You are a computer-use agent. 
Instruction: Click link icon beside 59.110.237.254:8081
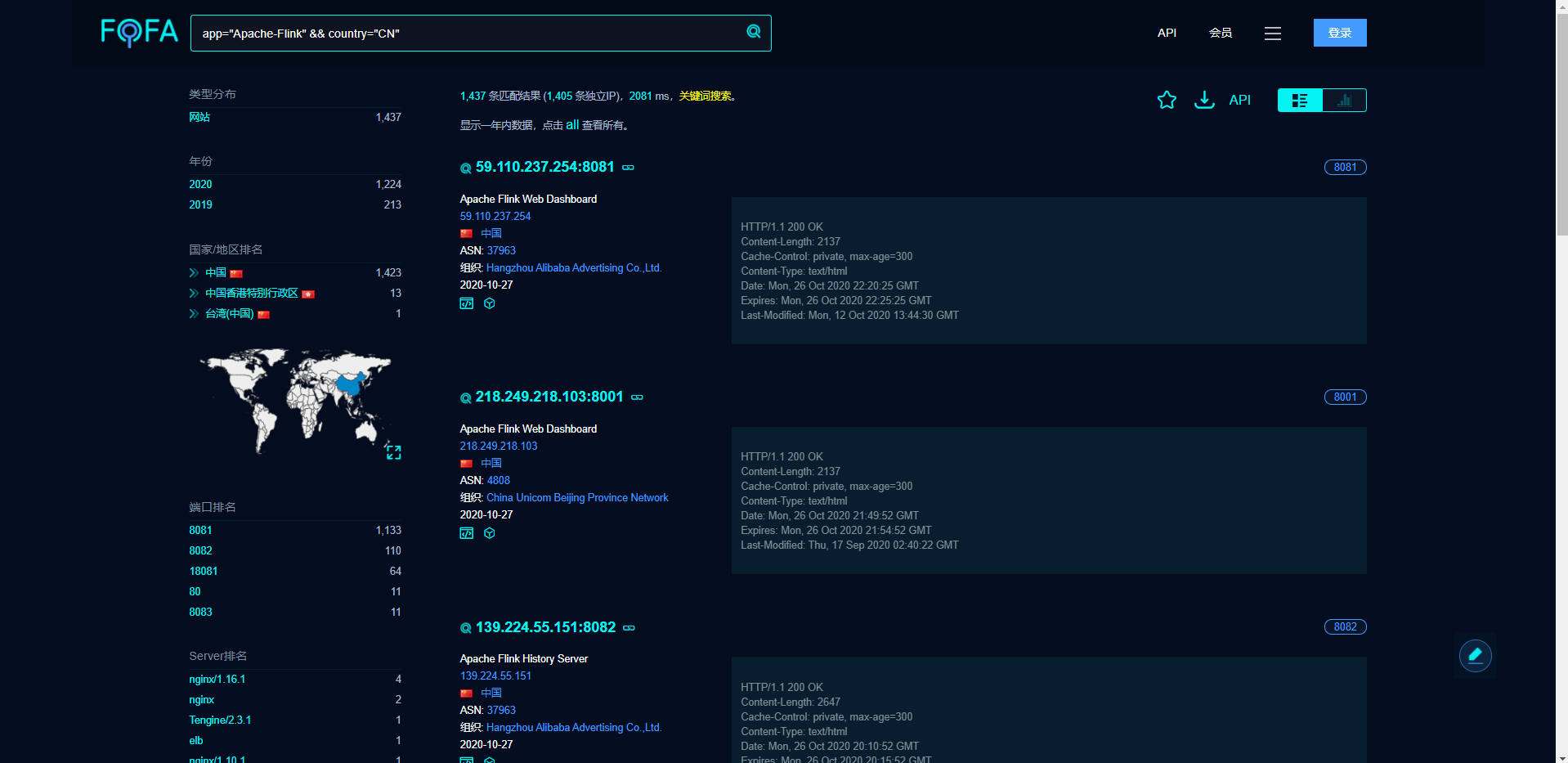coord(629,168)
